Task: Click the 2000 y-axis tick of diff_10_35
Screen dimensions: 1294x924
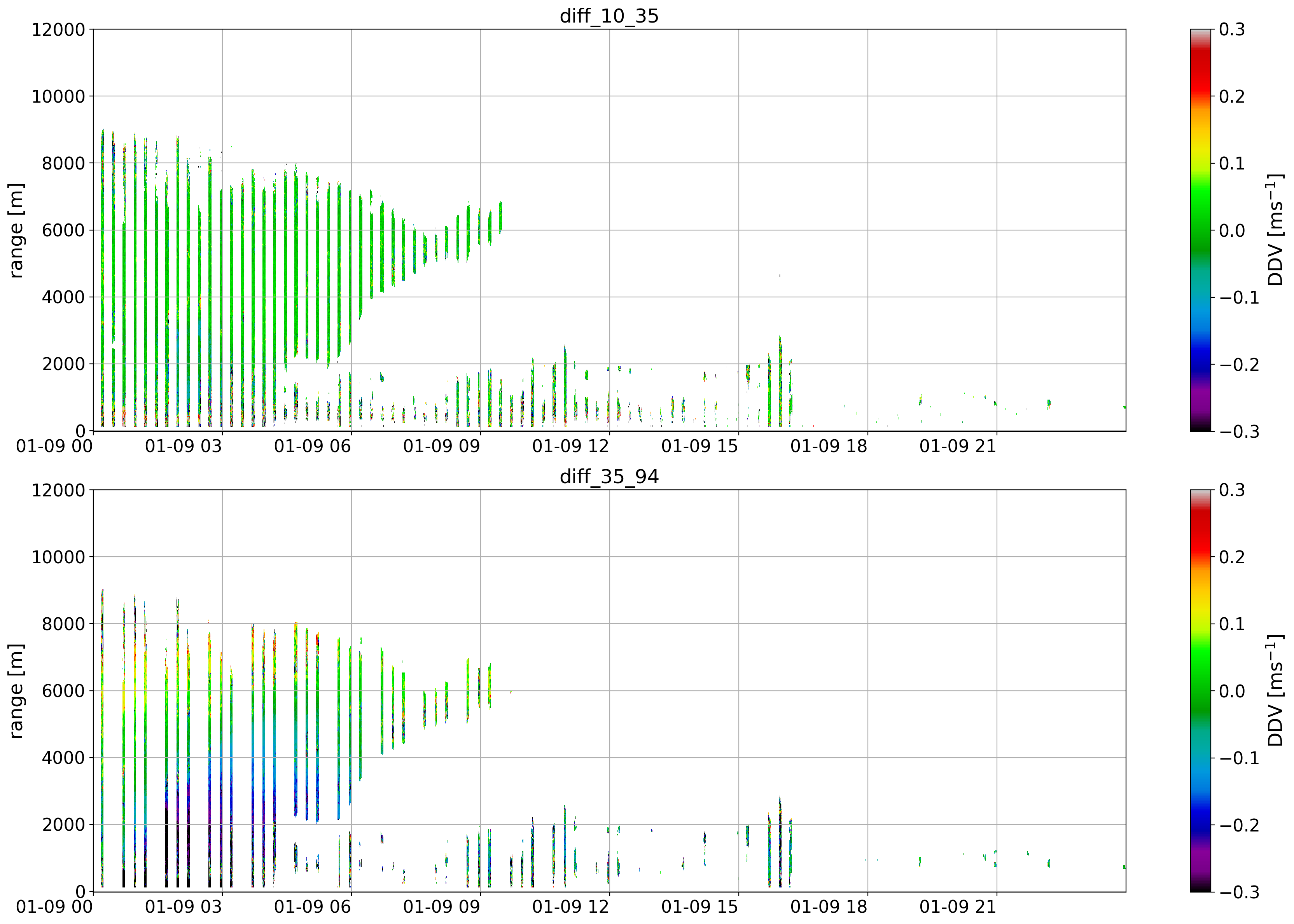Action: pyautogui.click(x=63, y=364)
